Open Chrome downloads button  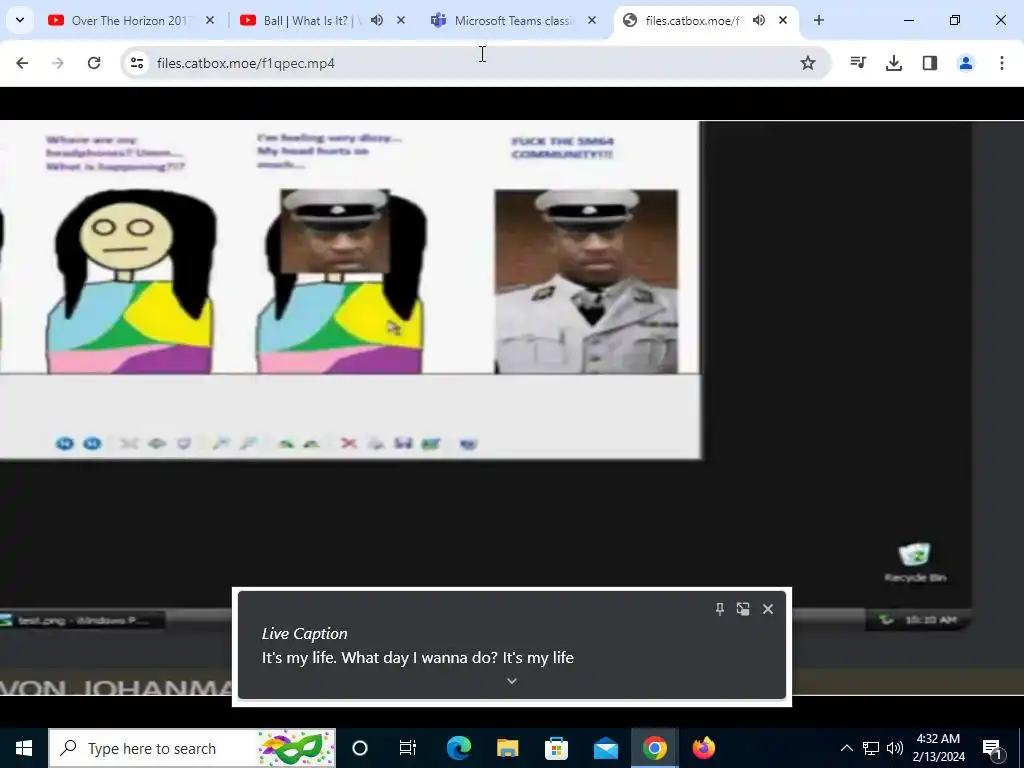click(894, 63)
